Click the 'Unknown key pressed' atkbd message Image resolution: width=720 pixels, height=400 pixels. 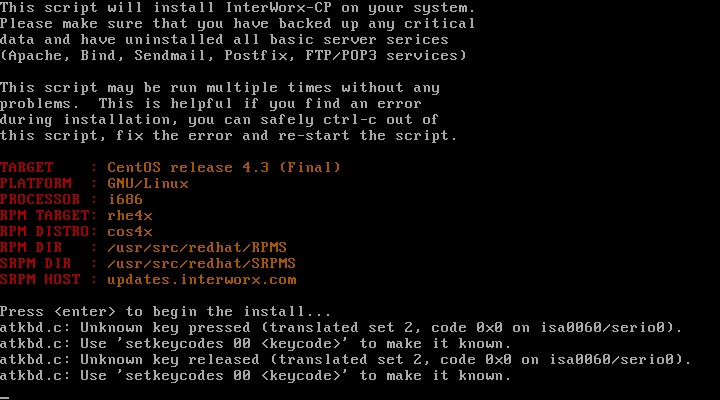(x=341, y=328)
